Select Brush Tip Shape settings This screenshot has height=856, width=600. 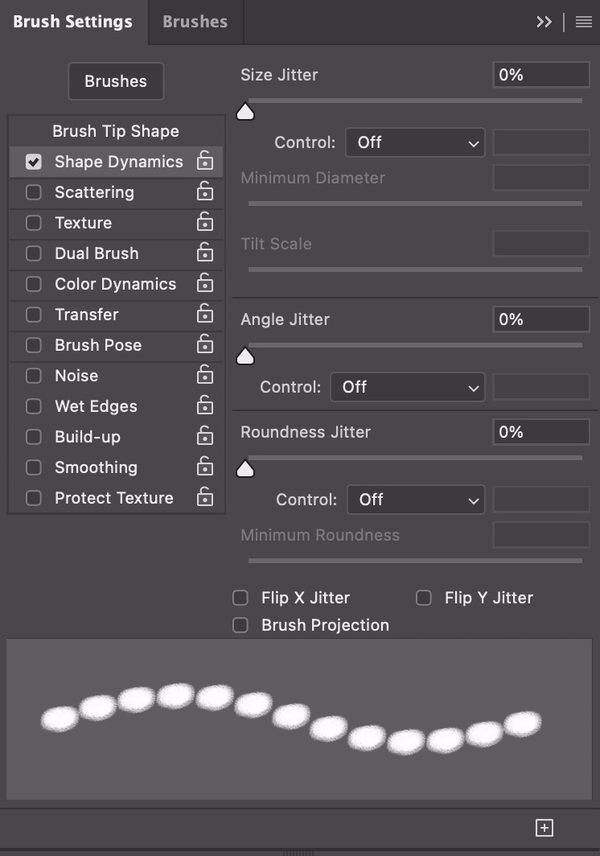[116, 131]
